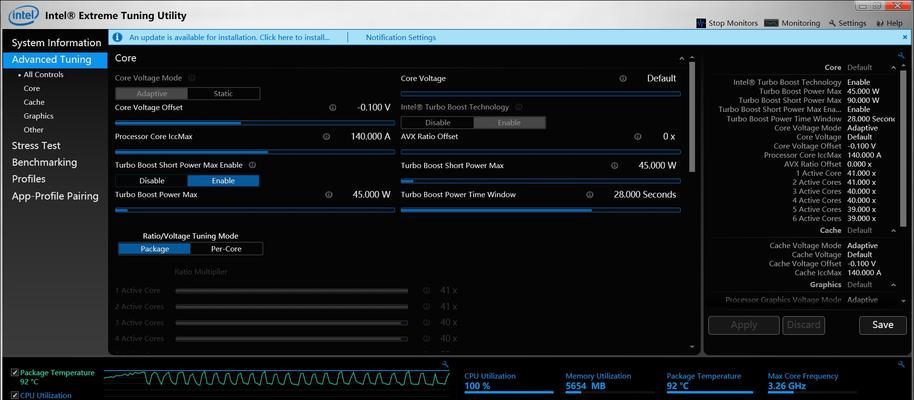Open Graphics sub-item in sidebar
Viewport: 914px width, 400px height.
point(38,116)
